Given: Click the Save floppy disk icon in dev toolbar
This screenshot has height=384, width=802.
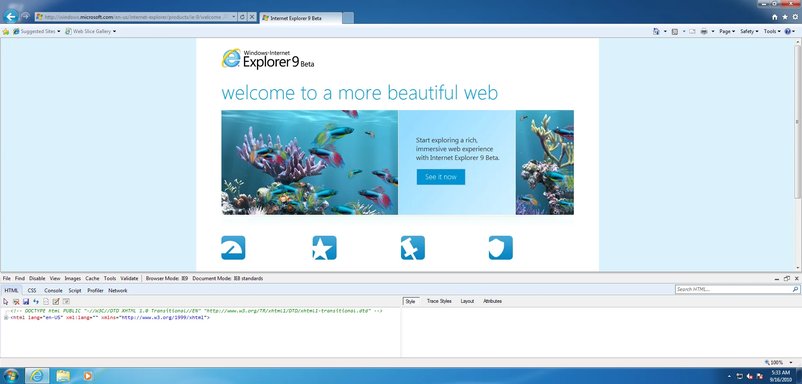Looking at the screenshot, I should [x=26, y=302].
